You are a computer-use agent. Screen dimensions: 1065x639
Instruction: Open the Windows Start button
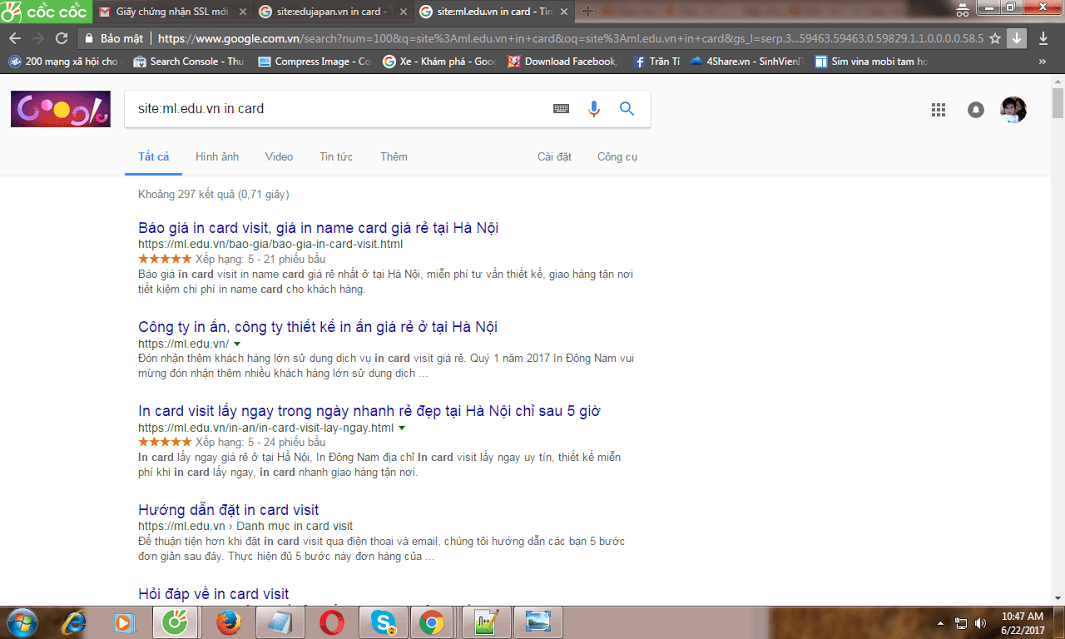22,623
